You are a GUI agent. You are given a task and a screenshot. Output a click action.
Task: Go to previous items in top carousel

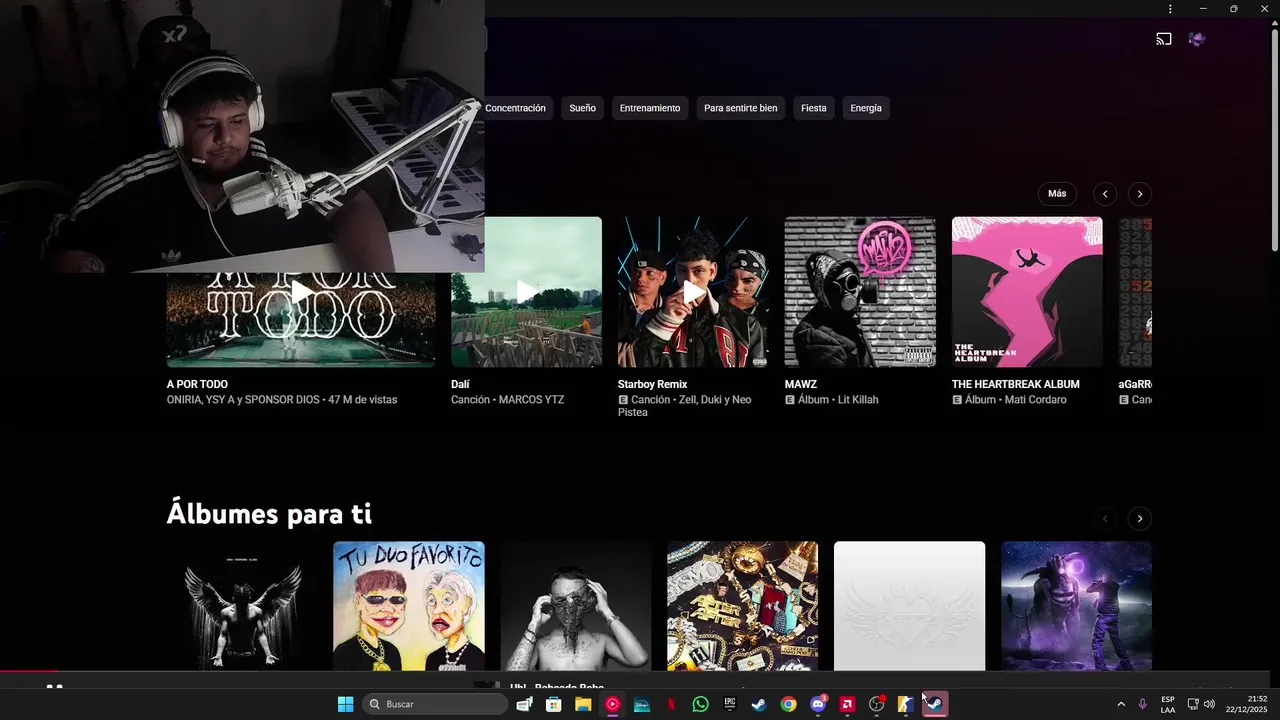1105,194
